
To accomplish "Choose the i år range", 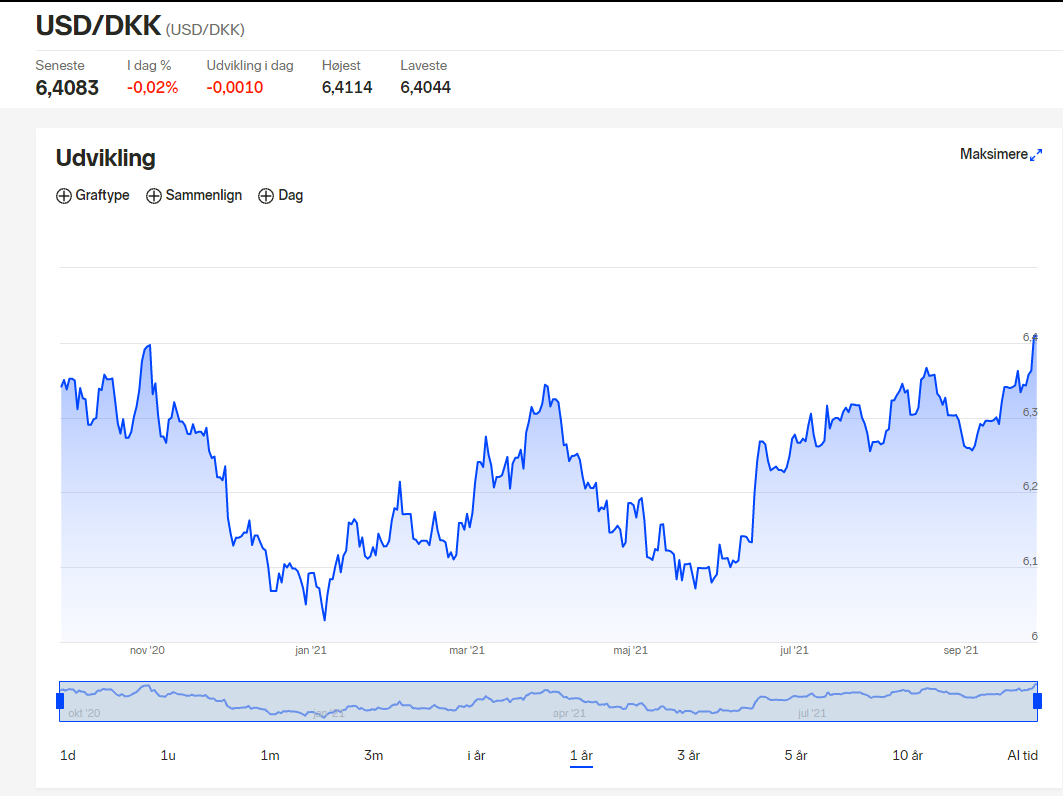I will (x=477, y=755).
